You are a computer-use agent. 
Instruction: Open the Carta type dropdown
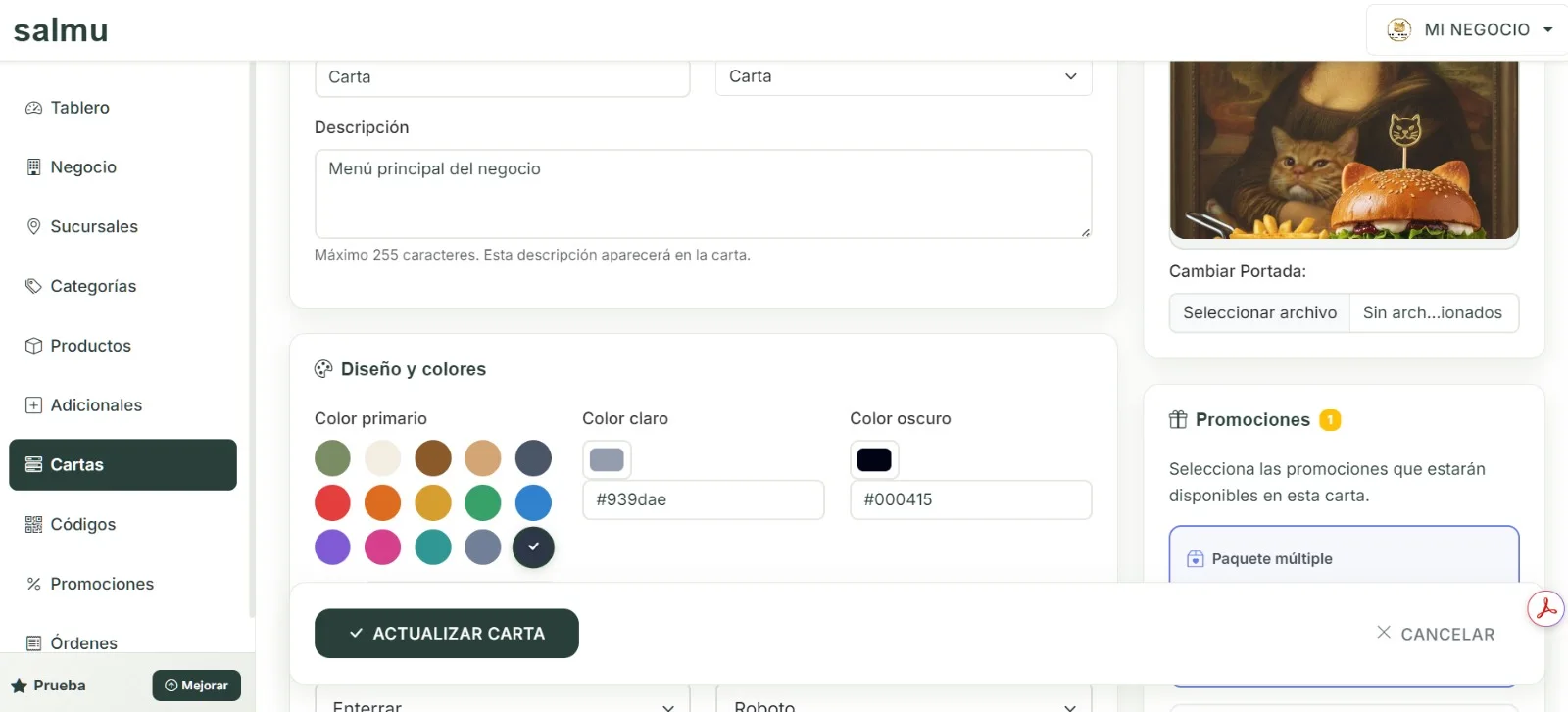903,76
